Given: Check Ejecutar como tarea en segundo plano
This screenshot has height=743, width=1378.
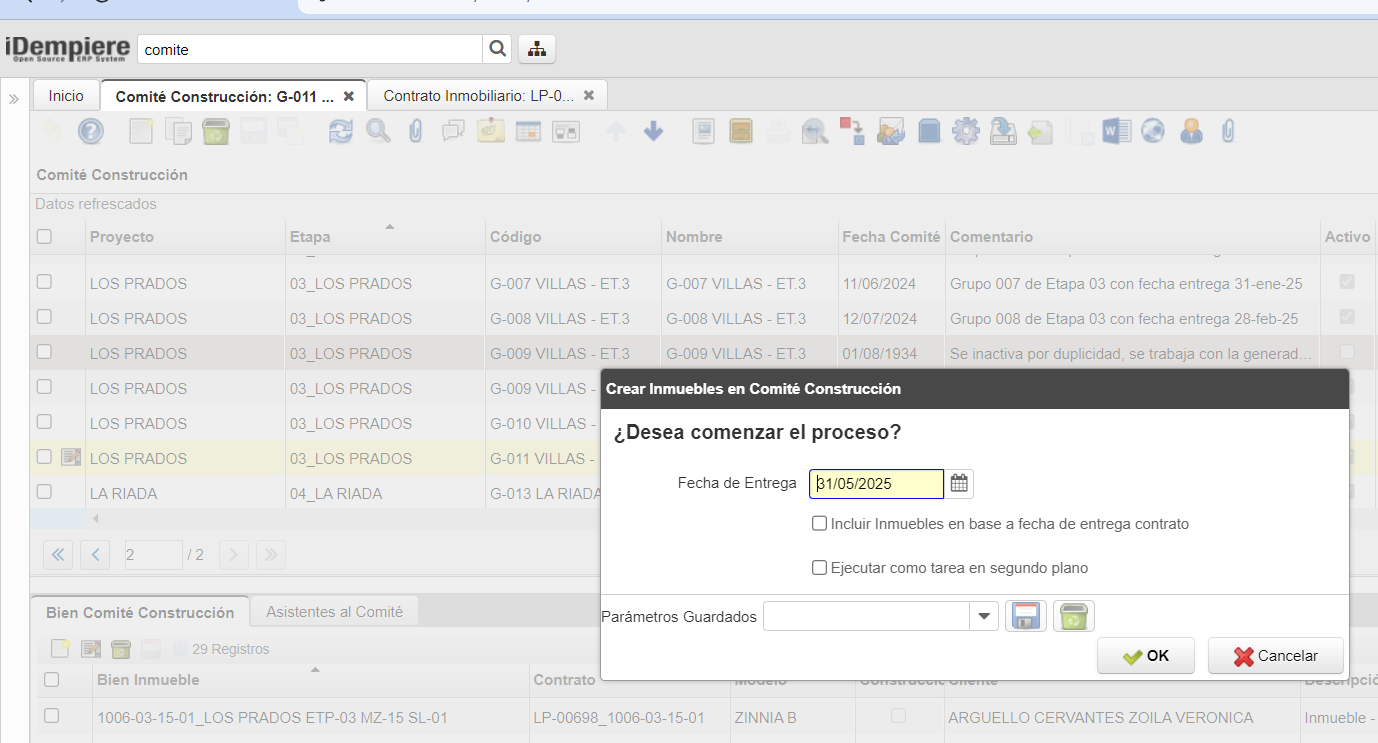Looking at the screenshot, I should pyautogui.click(x=820, y=568).
